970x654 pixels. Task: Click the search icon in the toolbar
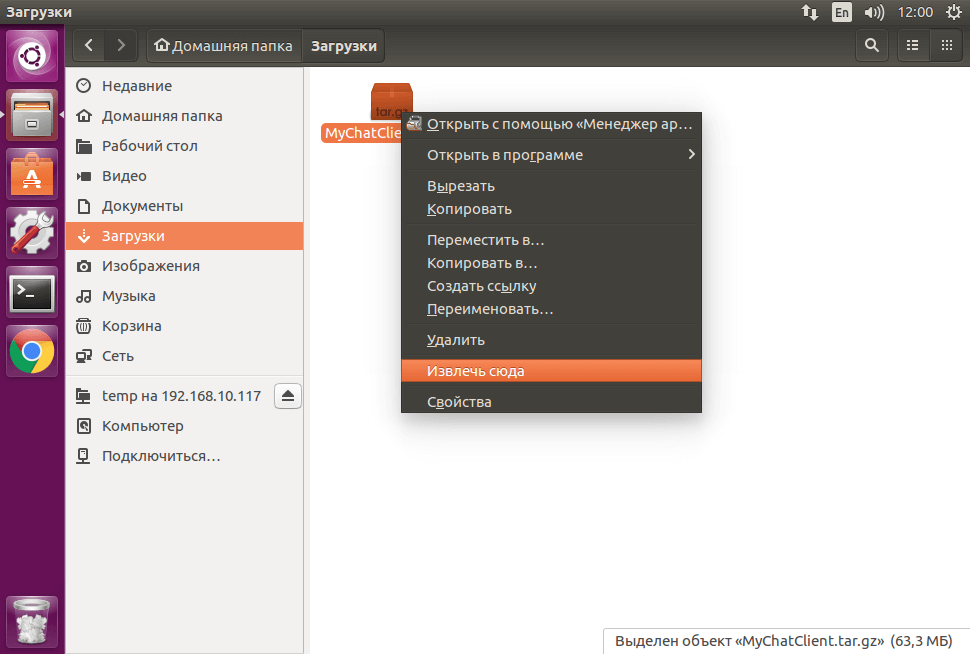[x=870, y=45]
